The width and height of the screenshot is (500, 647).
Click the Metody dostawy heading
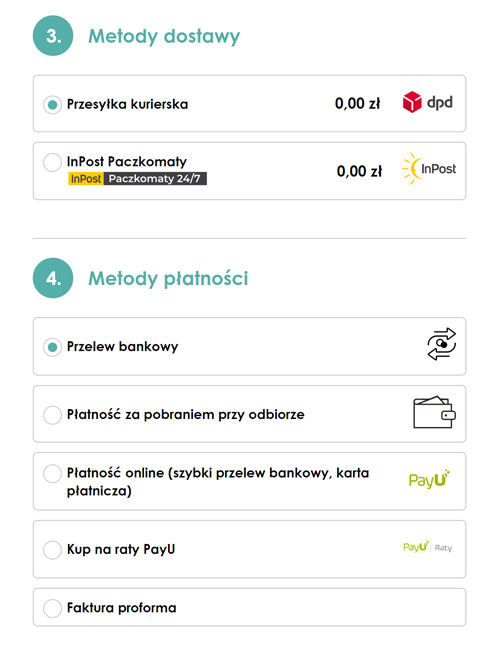click(164, 36)
